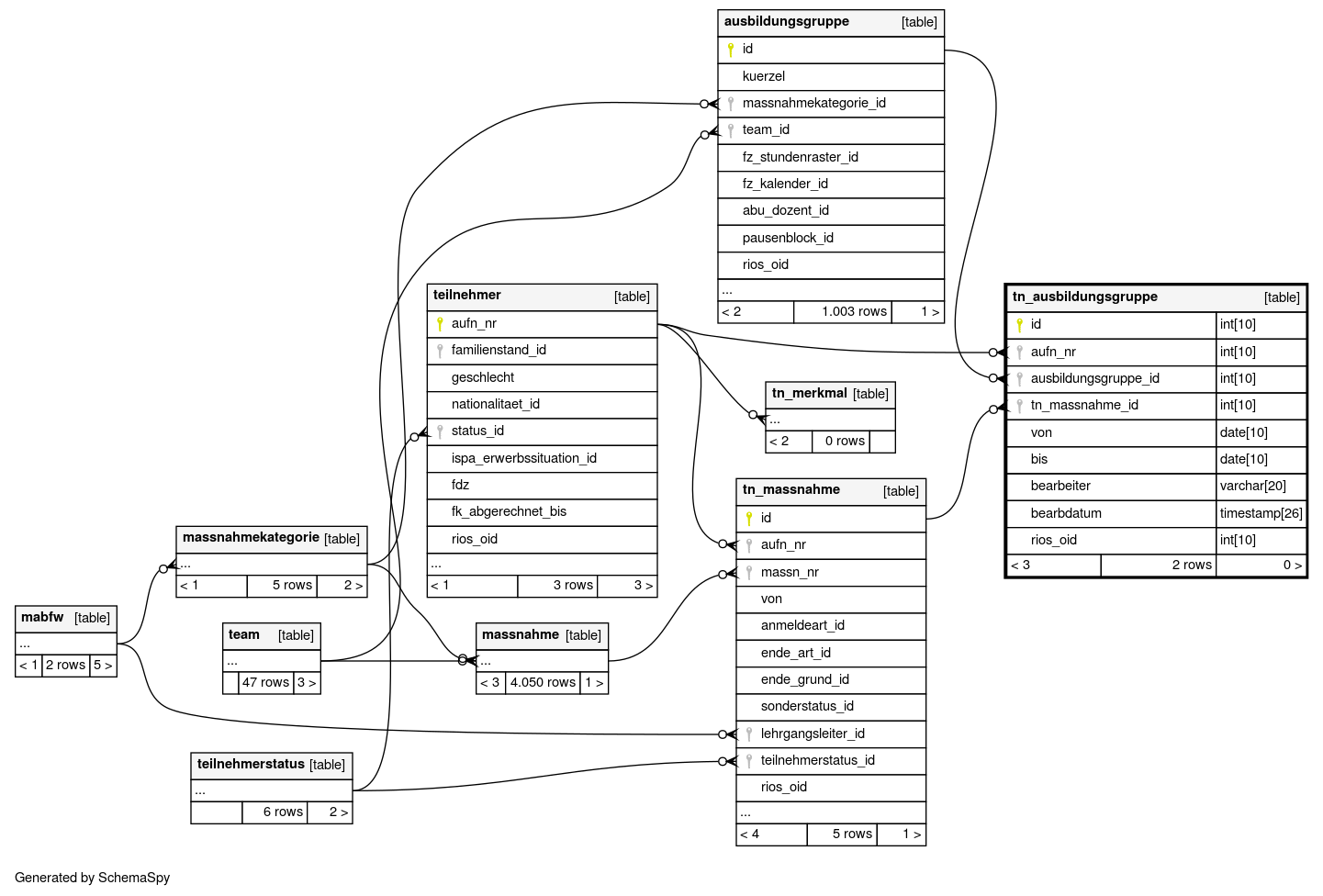Screen dimensions: 1323x896
Task: Click the 4.050 rows count in massnahme
Action: point(543,683)
